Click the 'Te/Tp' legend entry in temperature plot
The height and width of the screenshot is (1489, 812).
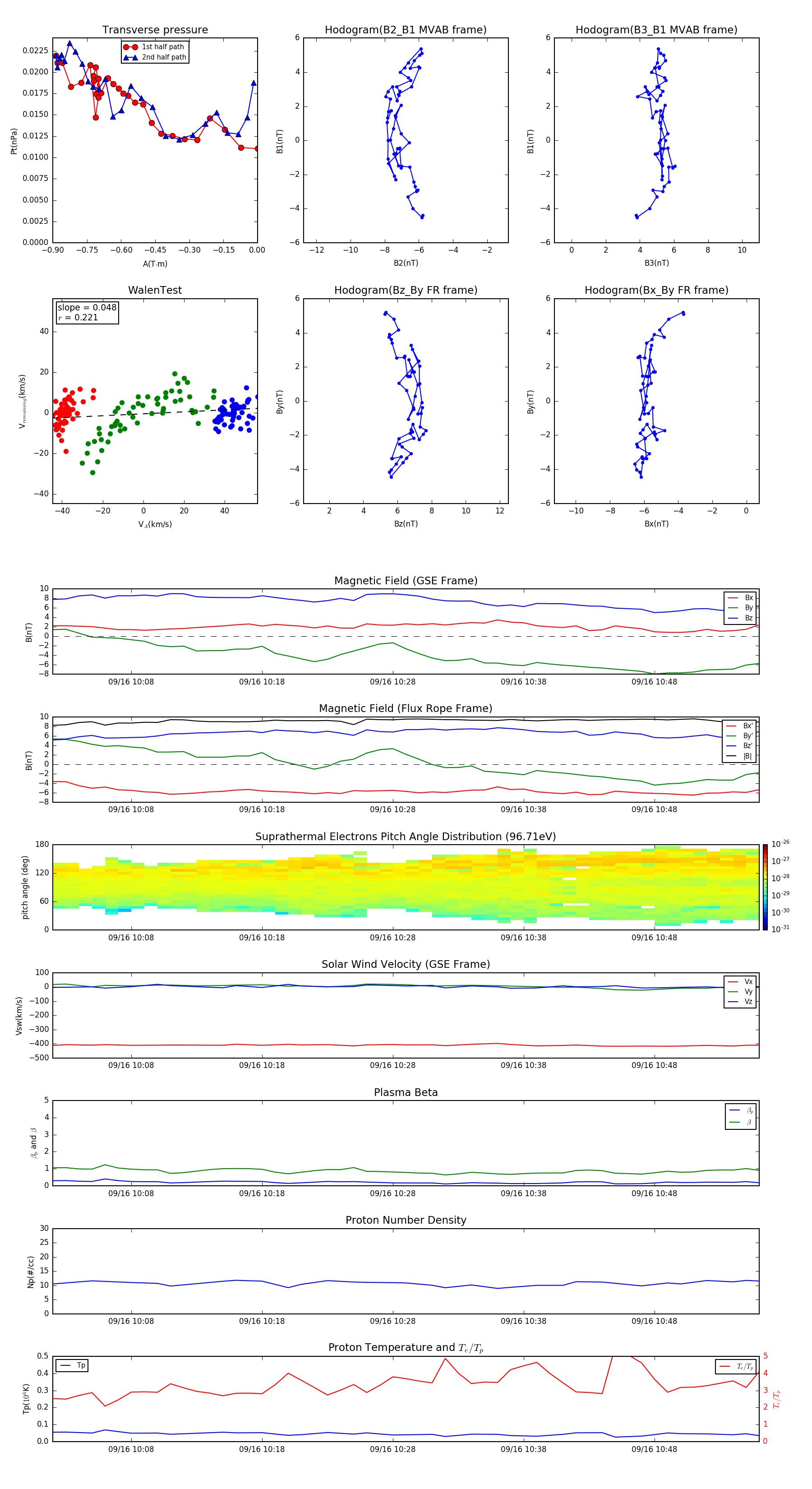(736, 1366)
